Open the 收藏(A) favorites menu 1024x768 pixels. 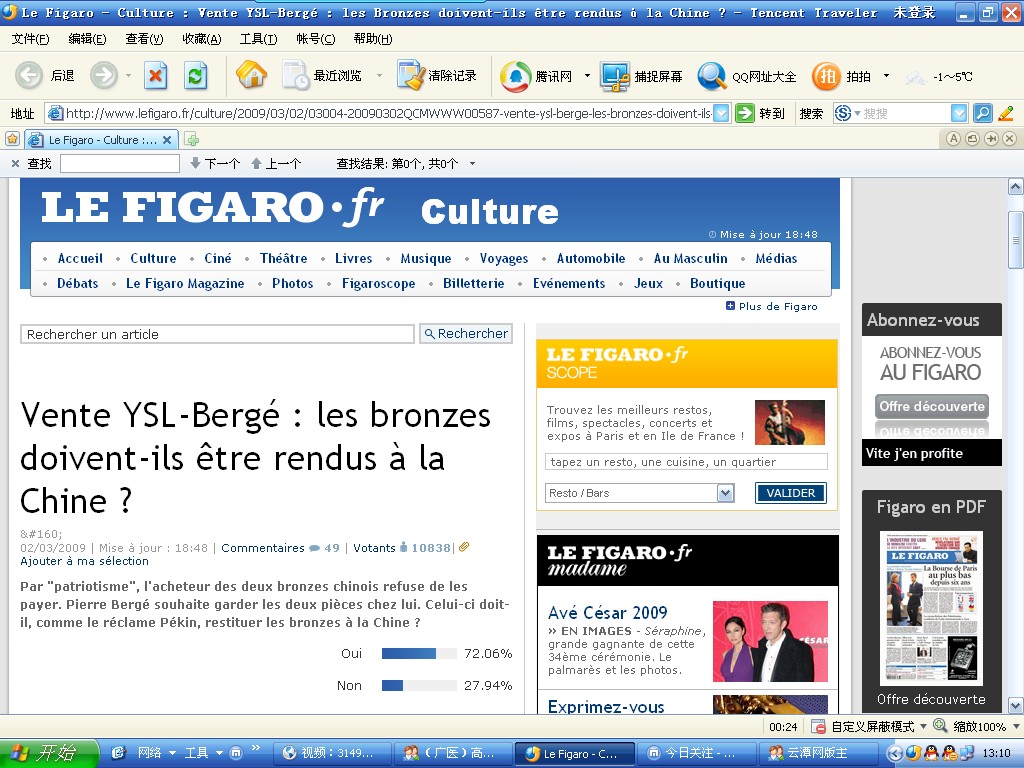click(201, 38)
